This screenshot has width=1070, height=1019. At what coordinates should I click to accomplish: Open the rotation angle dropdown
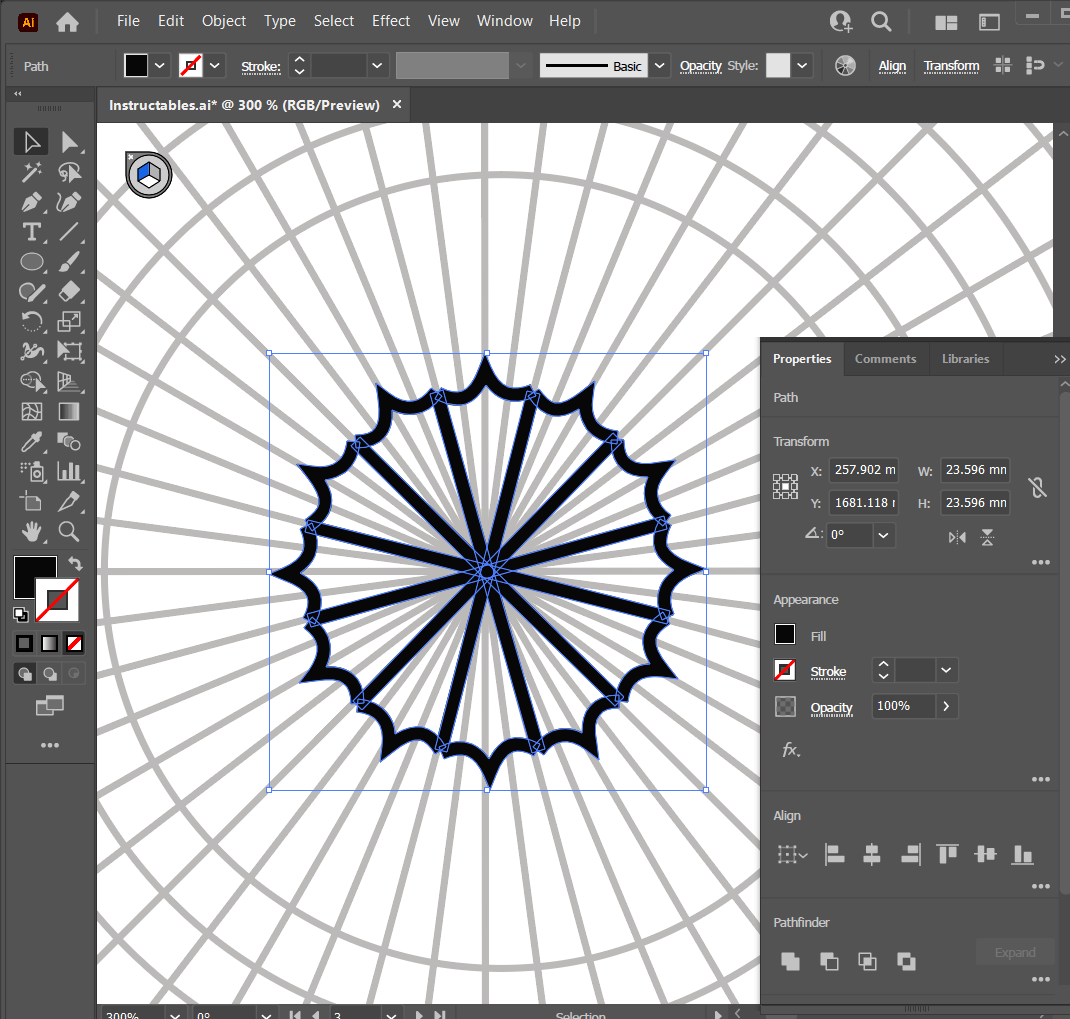pos(883,536)
